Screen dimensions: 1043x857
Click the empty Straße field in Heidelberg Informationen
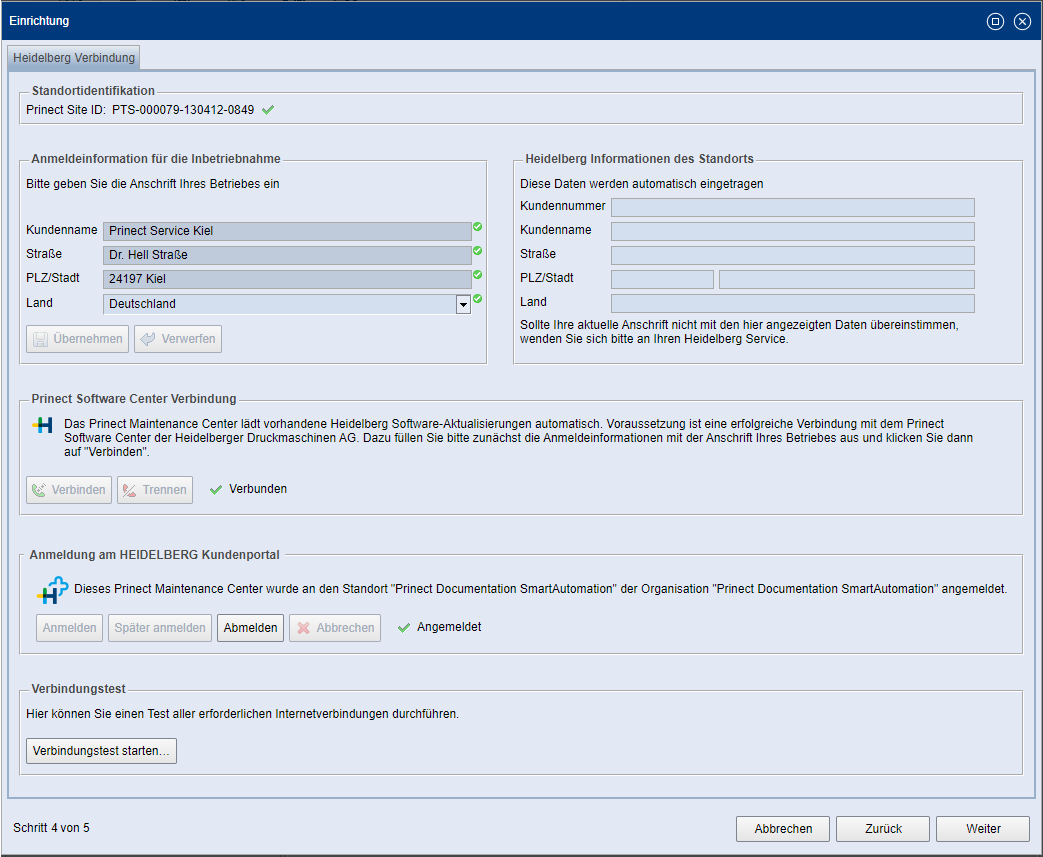tap(792, 255)
